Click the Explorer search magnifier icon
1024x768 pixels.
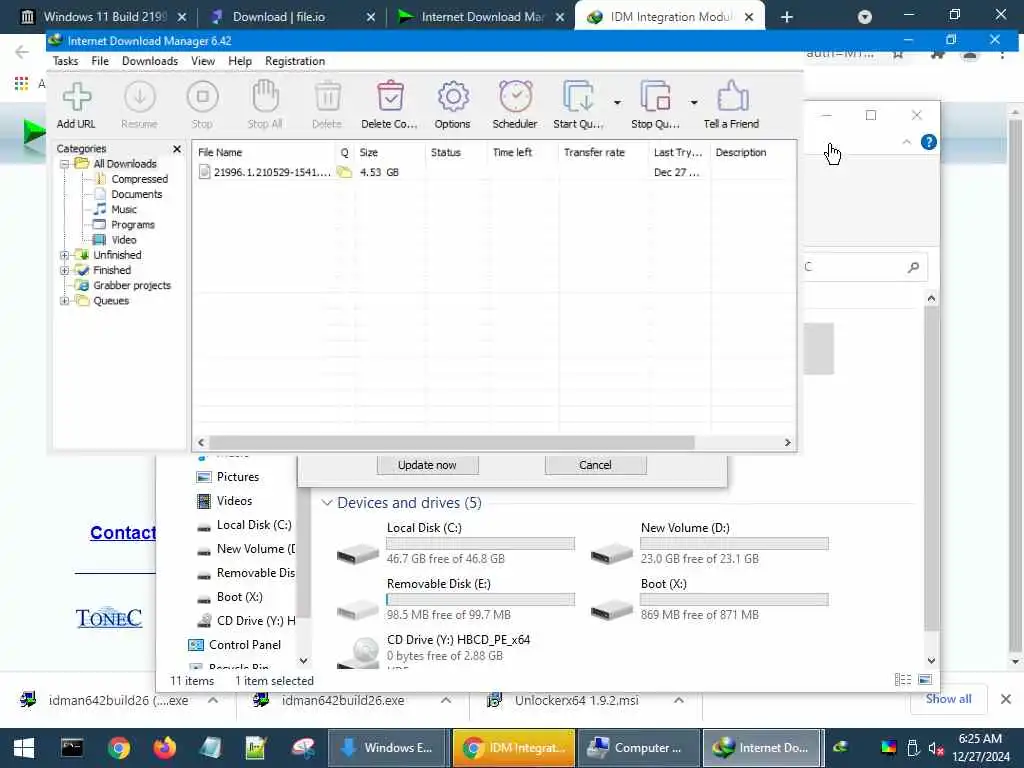click(x=914, y=267)
